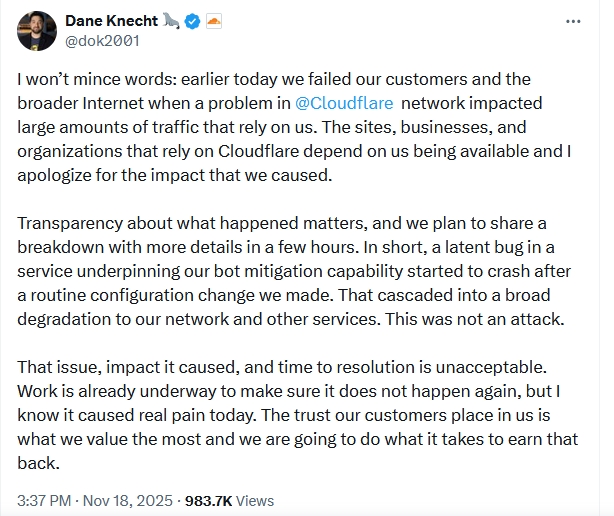Screen dimensions: 614x516
Task: Click Dane Knecht's profile avatar
Action: [x=35, y=31]
